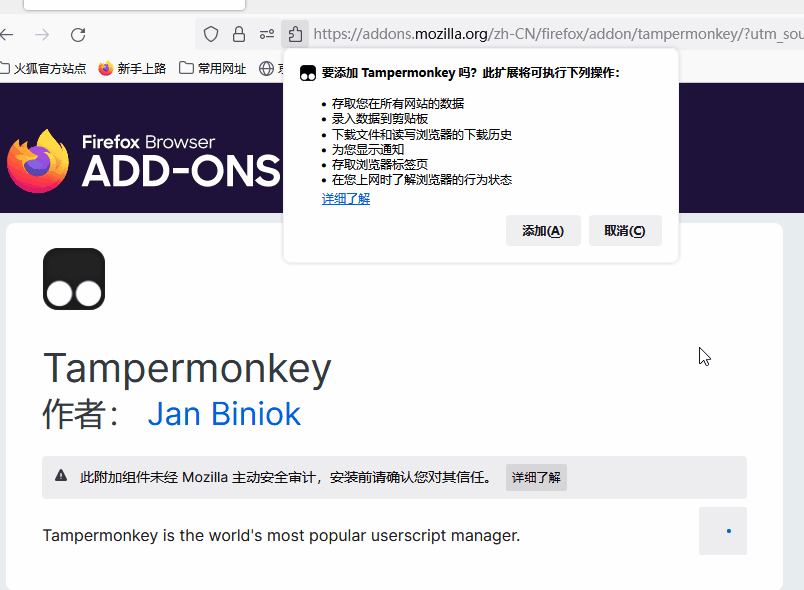Click the Tampermonkey icon in the install prompt
The image size is (804, 590).
click(x=308, y=73)
